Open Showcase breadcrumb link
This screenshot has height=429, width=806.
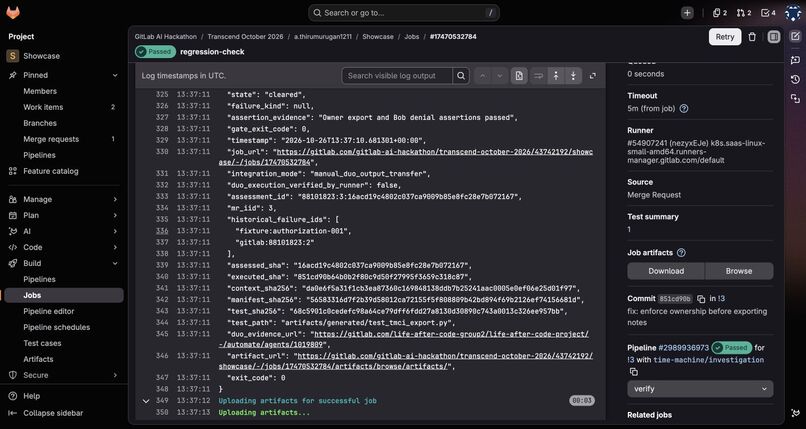[378, 37]
